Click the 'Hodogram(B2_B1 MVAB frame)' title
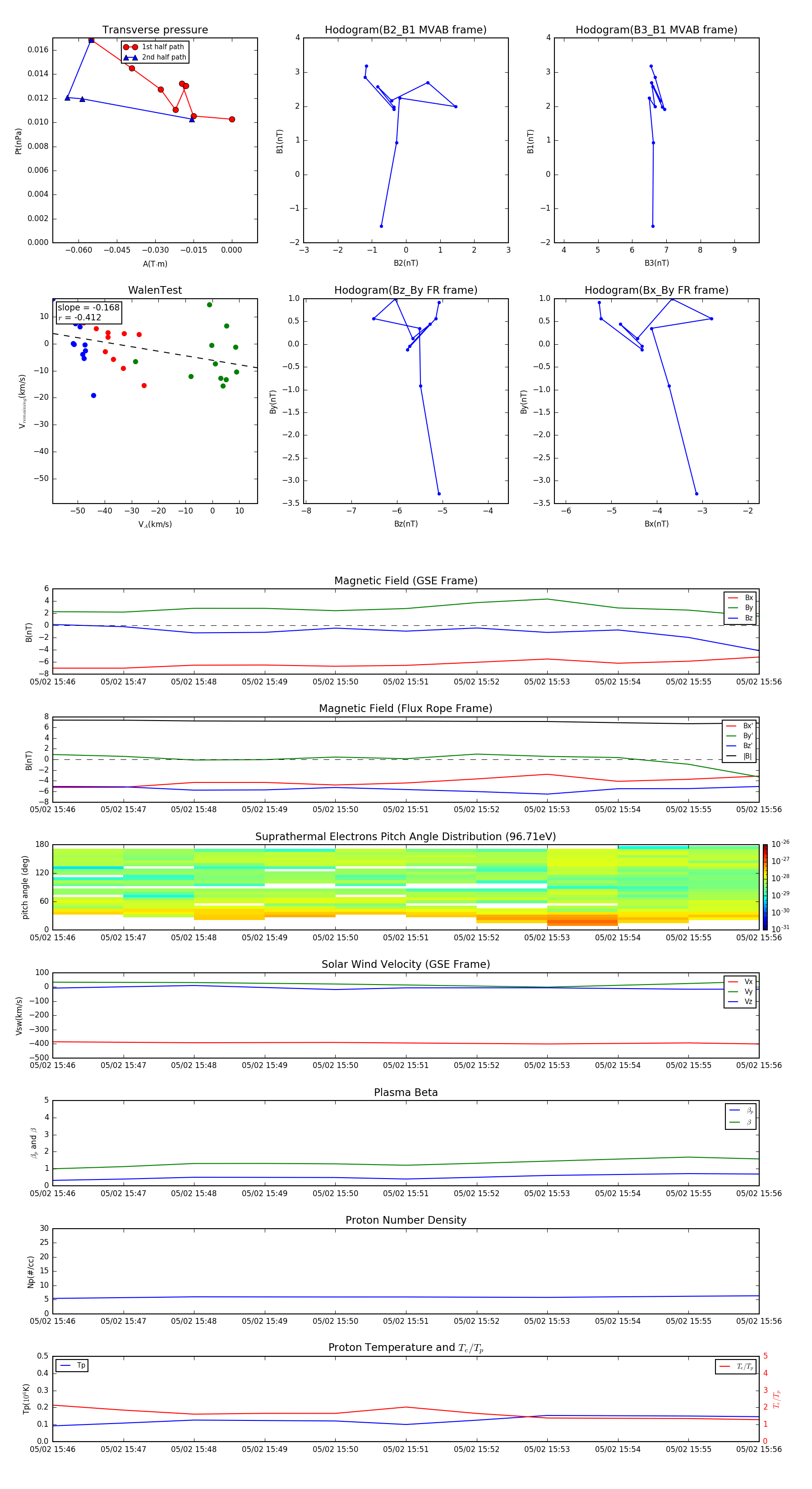812x1489 pixels. click(406, 30)
